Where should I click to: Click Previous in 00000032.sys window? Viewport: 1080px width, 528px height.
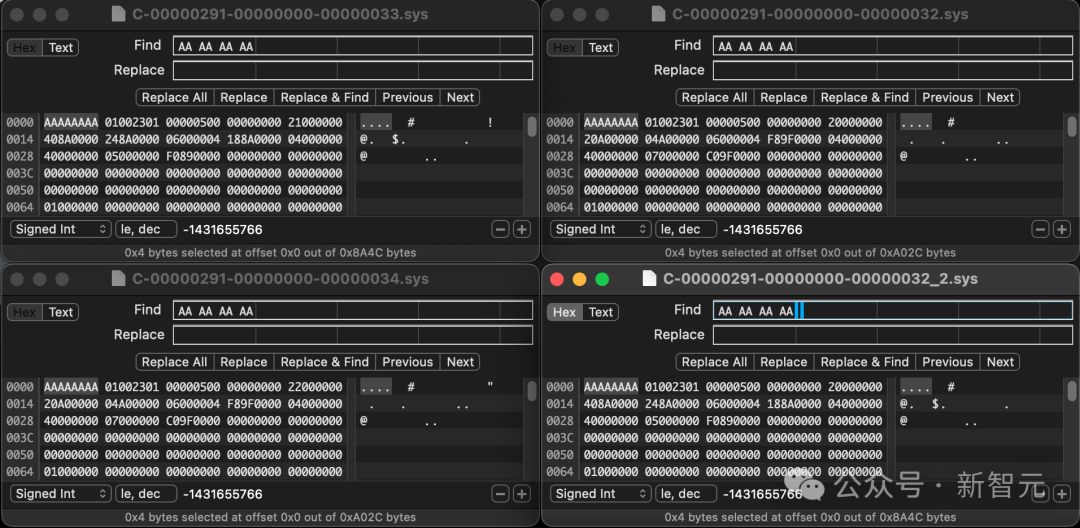tap(948, 98)
